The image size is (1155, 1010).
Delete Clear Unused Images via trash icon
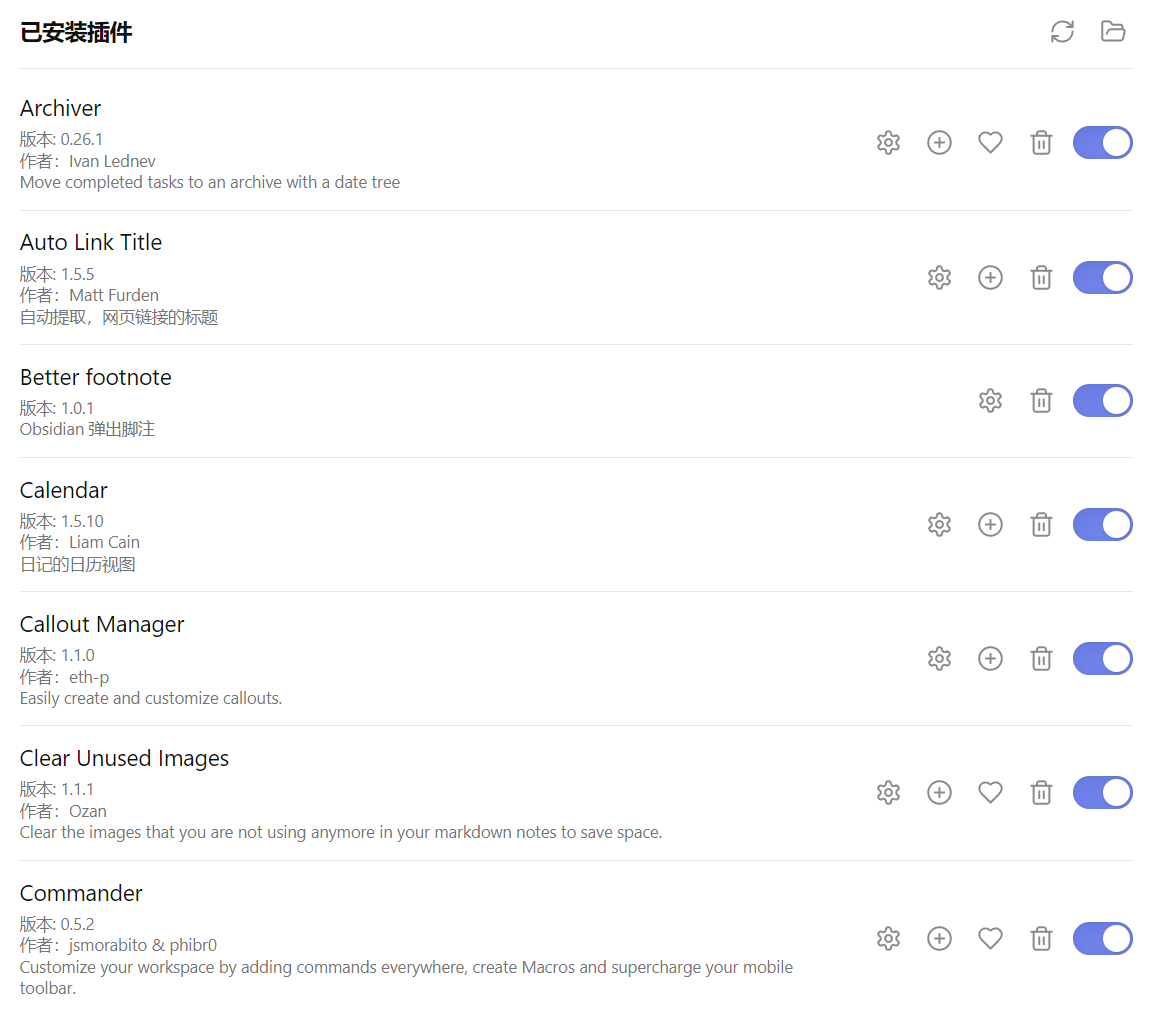[x=1041, y=793]
